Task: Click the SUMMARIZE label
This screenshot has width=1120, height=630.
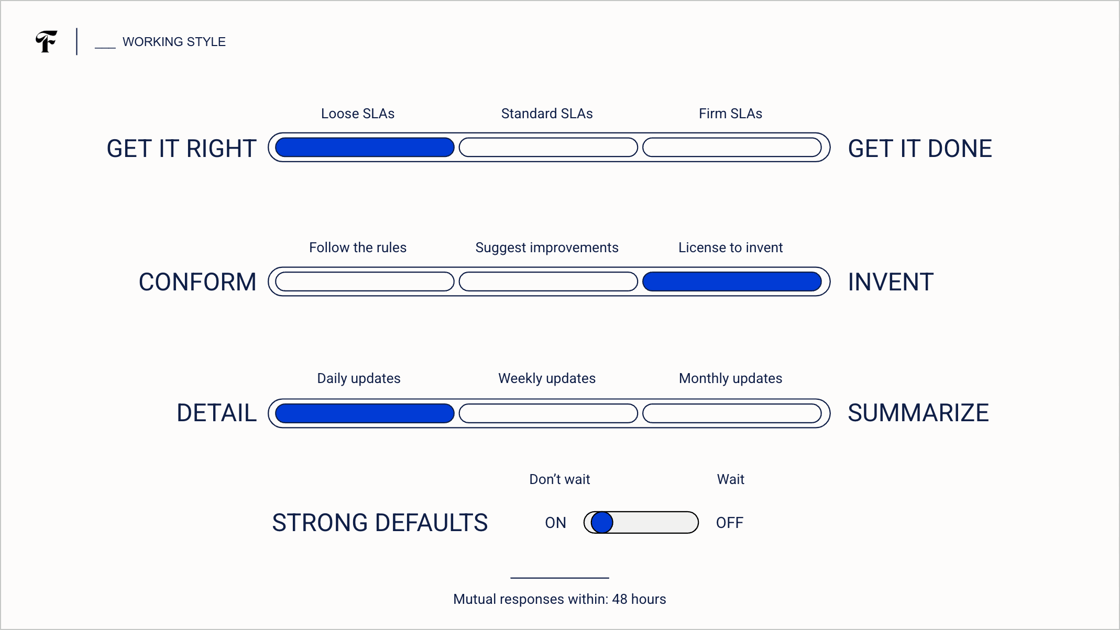Action: point(919,413)
